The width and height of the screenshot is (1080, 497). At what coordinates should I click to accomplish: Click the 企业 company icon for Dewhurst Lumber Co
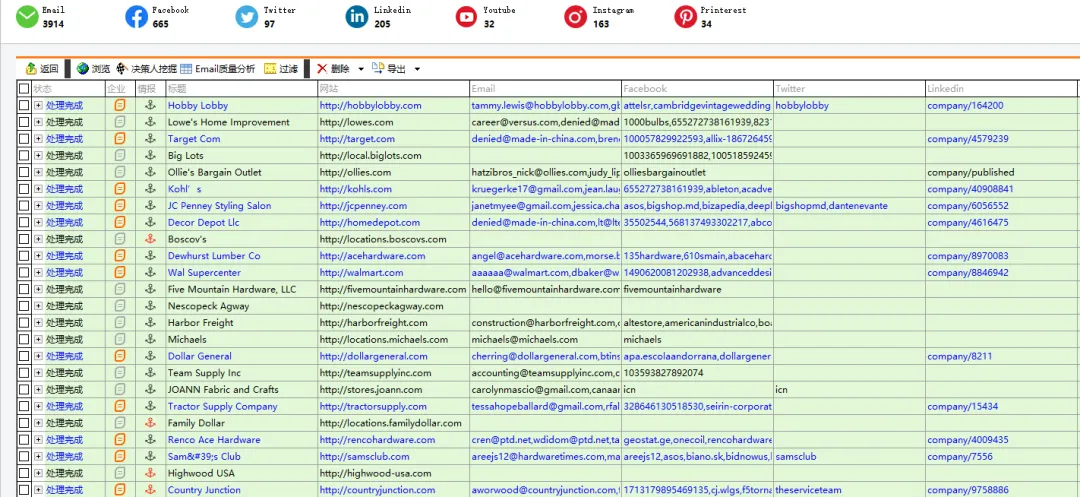(120, 256)
